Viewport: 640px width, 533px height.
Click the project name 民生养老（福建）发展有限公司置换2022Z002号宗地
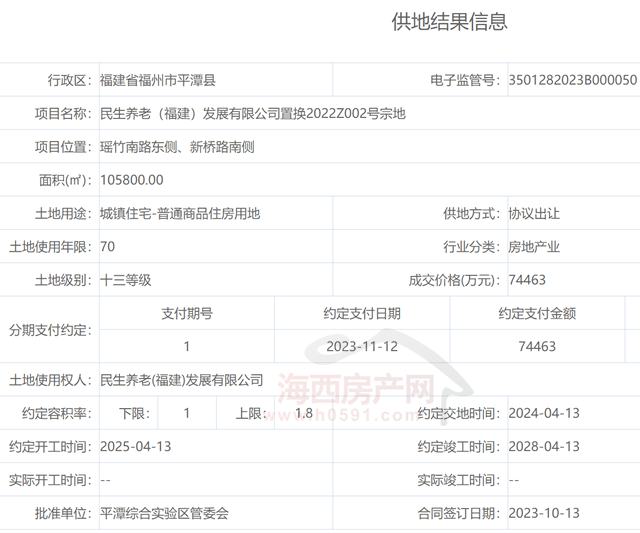[x=253, y=113]
